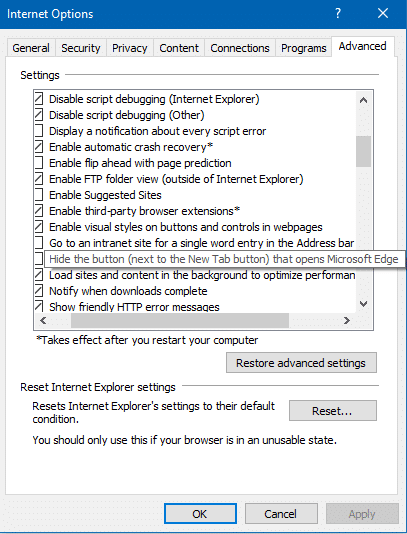Viewport: 407px width, 534px height.
Task: Open the Security tab
Action: coord(81,48)
